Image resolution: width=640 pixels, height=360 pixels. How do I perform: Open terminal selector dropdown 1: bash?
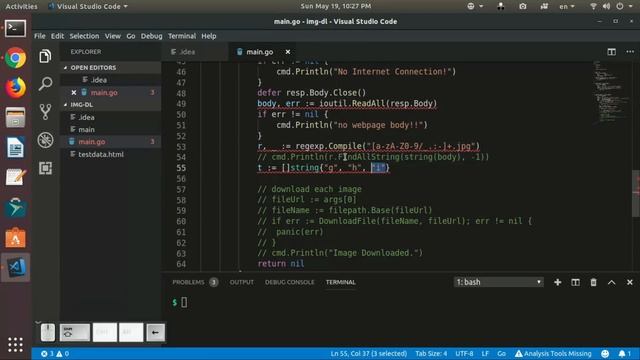pyautogui.click(x=498, y=282)
